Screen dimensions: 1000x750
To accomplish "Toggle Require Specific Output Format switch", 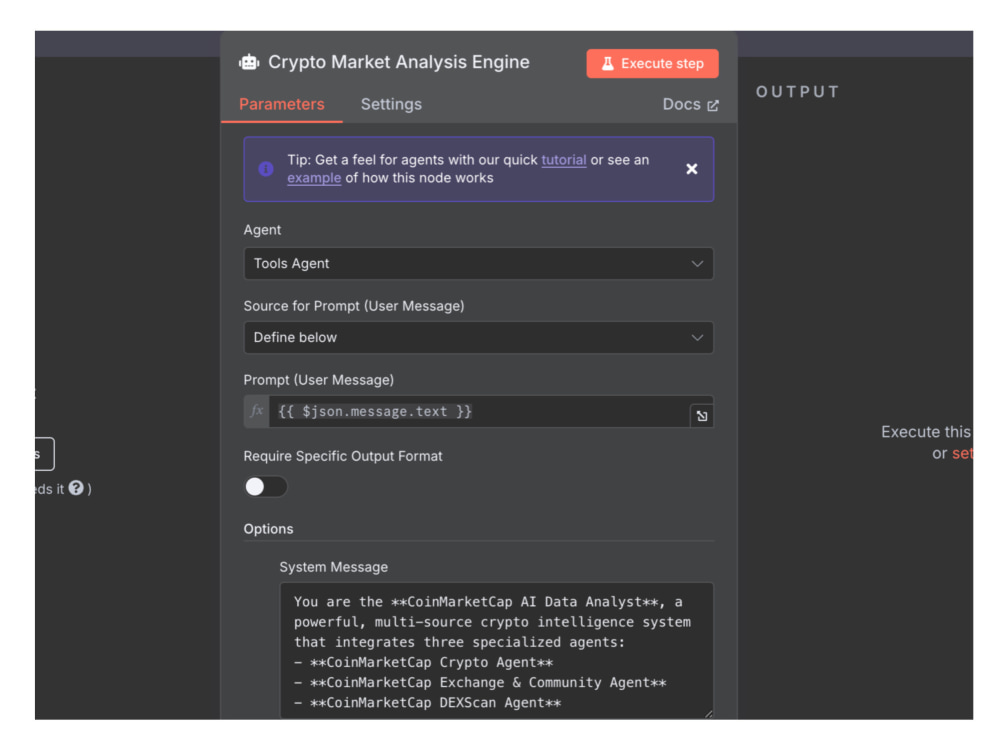I will (265, 487).
